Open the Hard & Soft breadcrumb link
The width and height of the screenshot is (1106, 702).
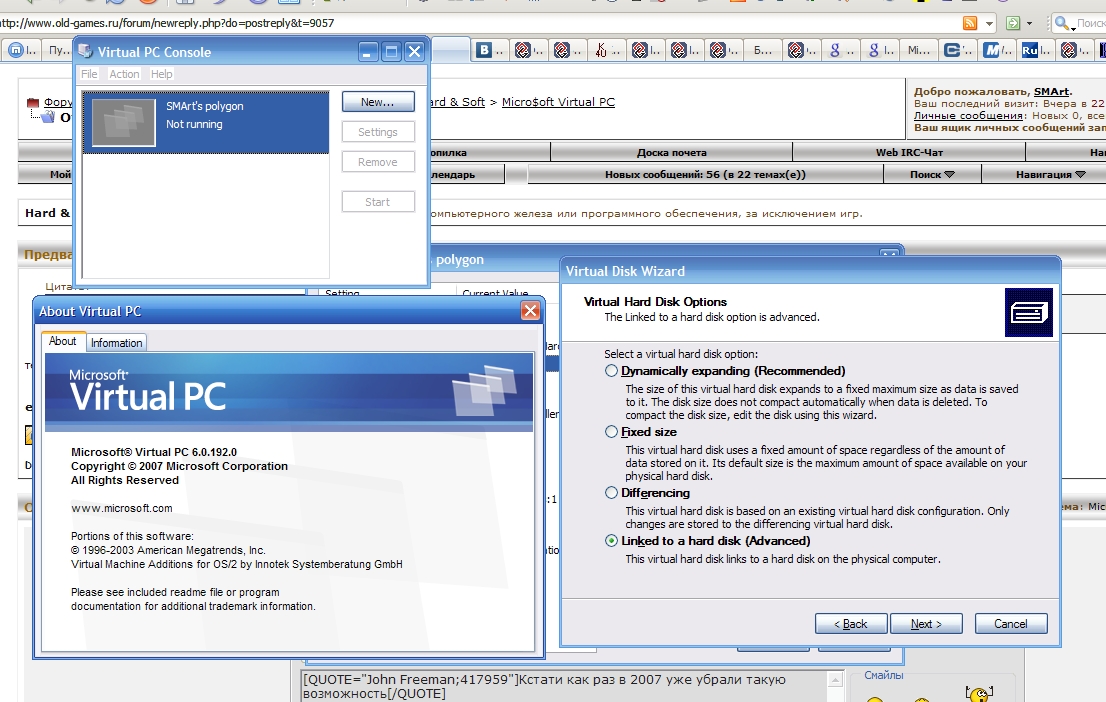point(457,102)
